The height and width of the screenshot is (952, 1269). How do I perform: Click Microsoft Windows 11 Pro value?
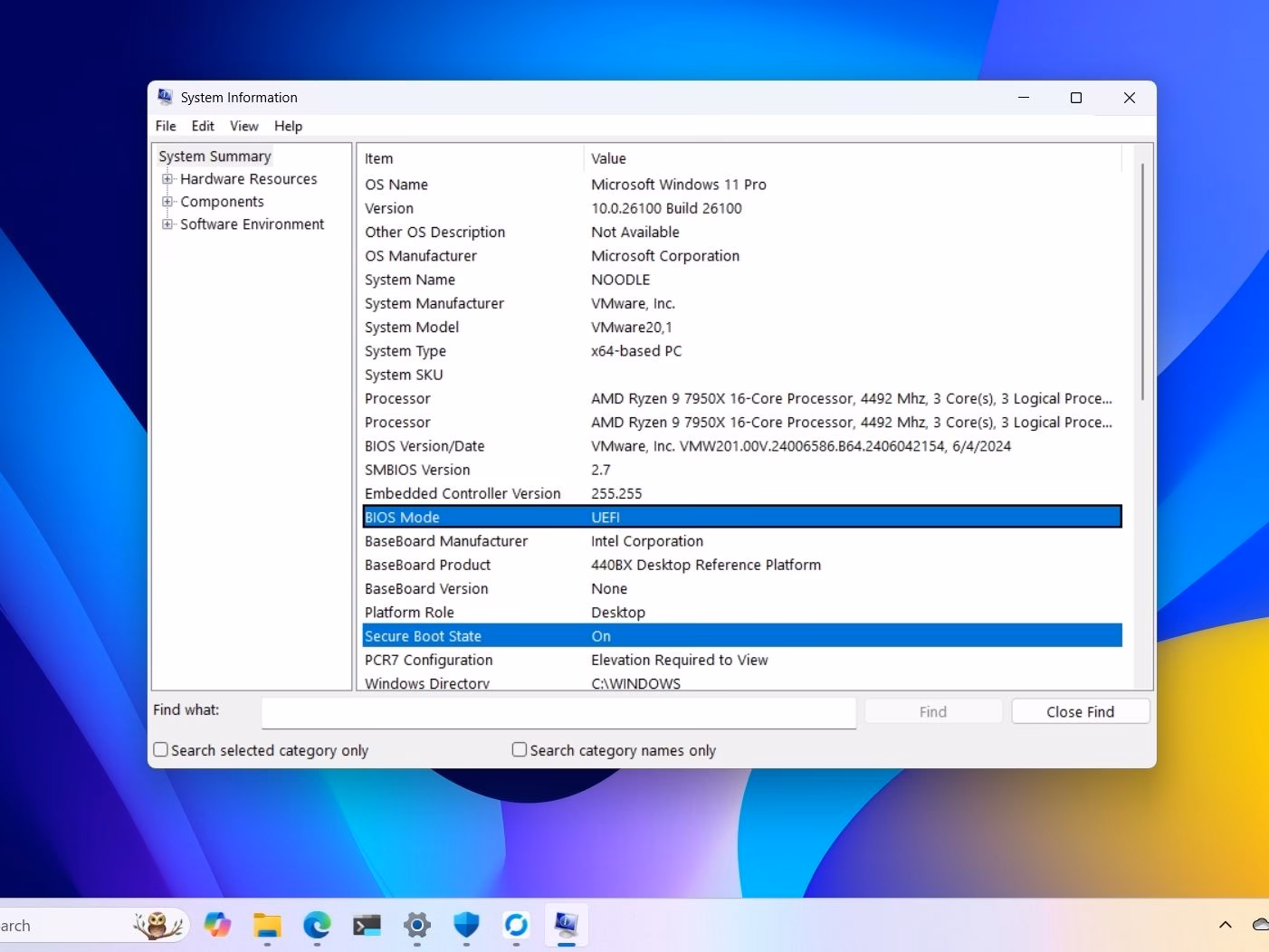tap(679, 185)
